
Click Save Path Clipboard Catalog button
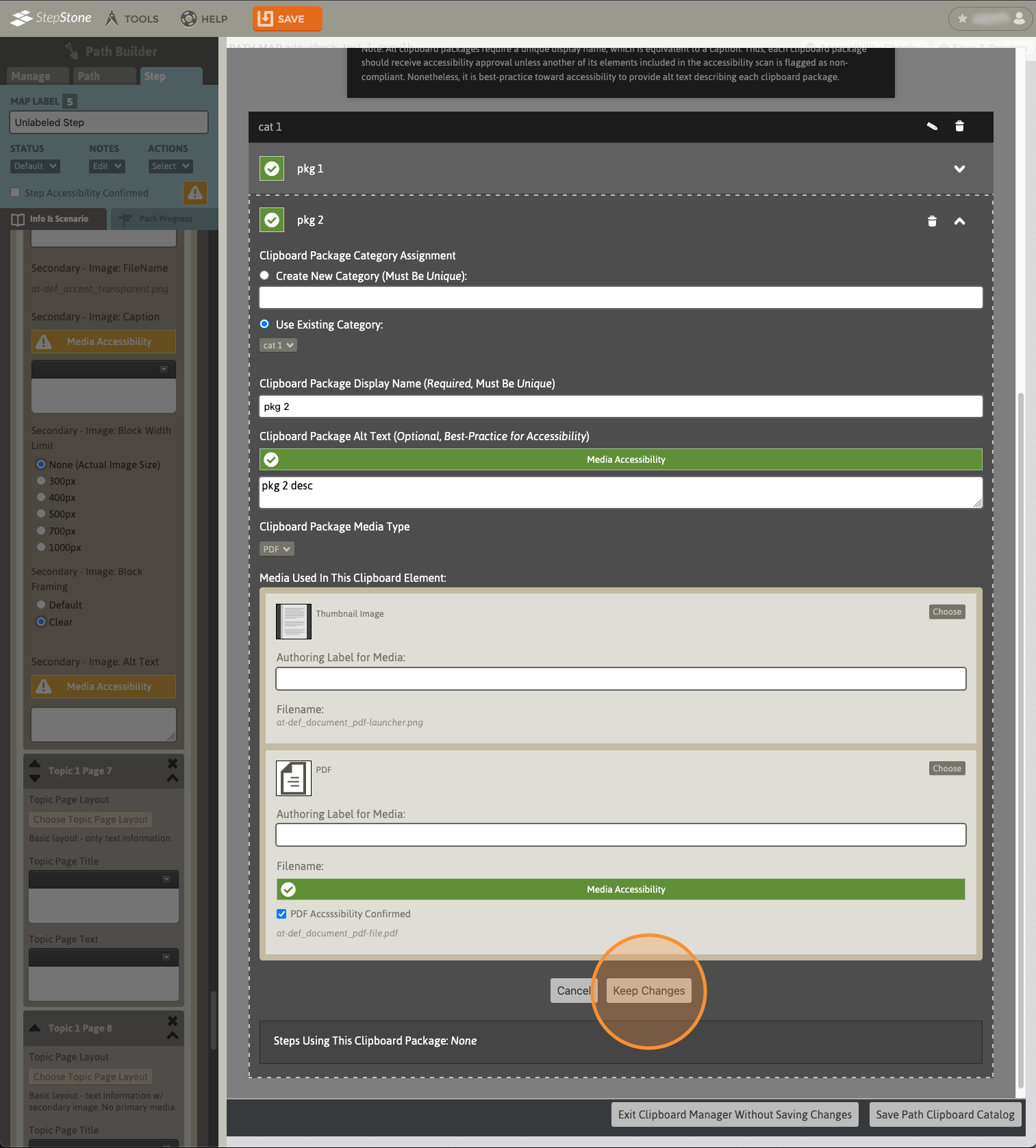(945, 1114)
